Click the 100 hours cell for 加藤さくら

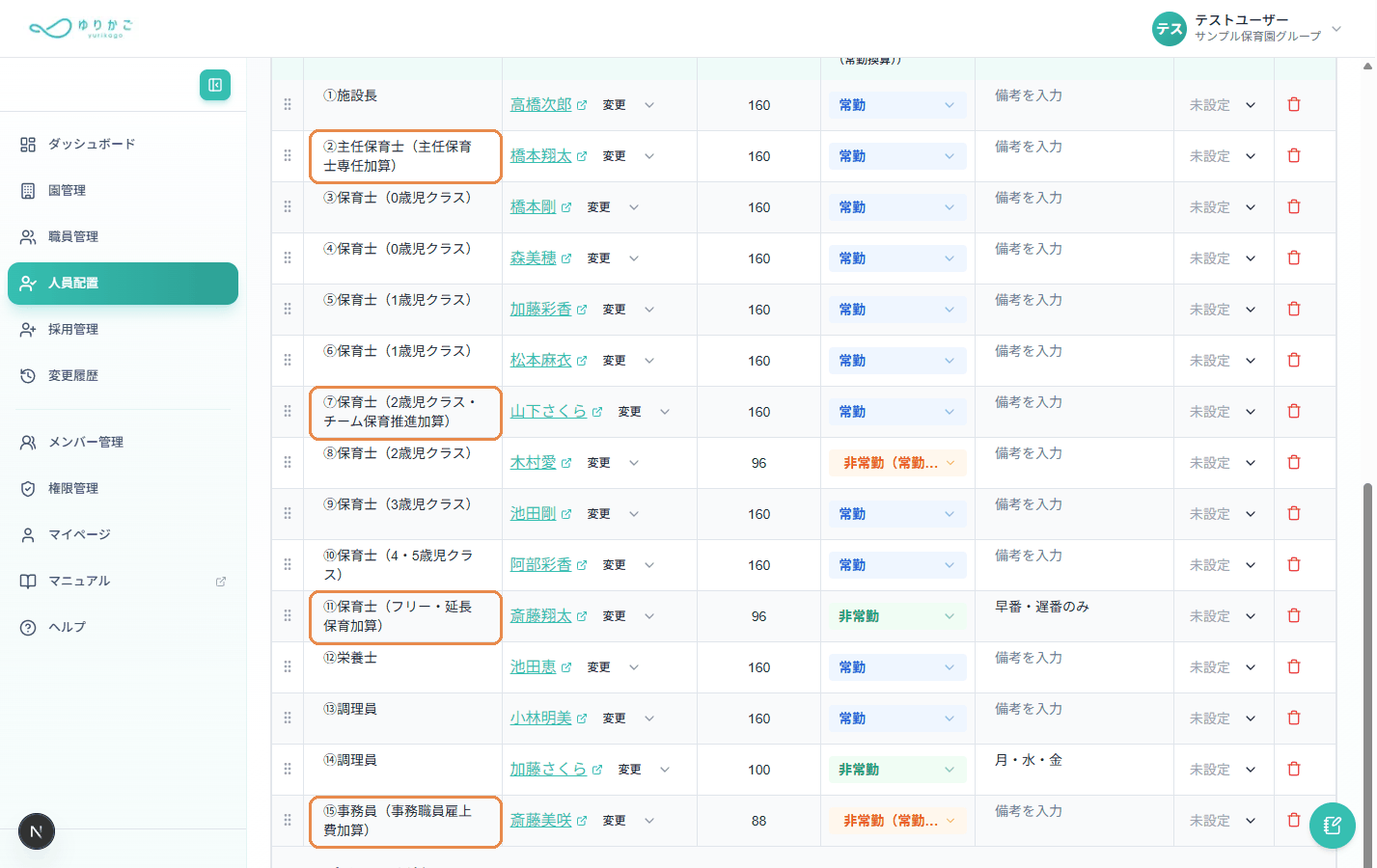(759, 770)
